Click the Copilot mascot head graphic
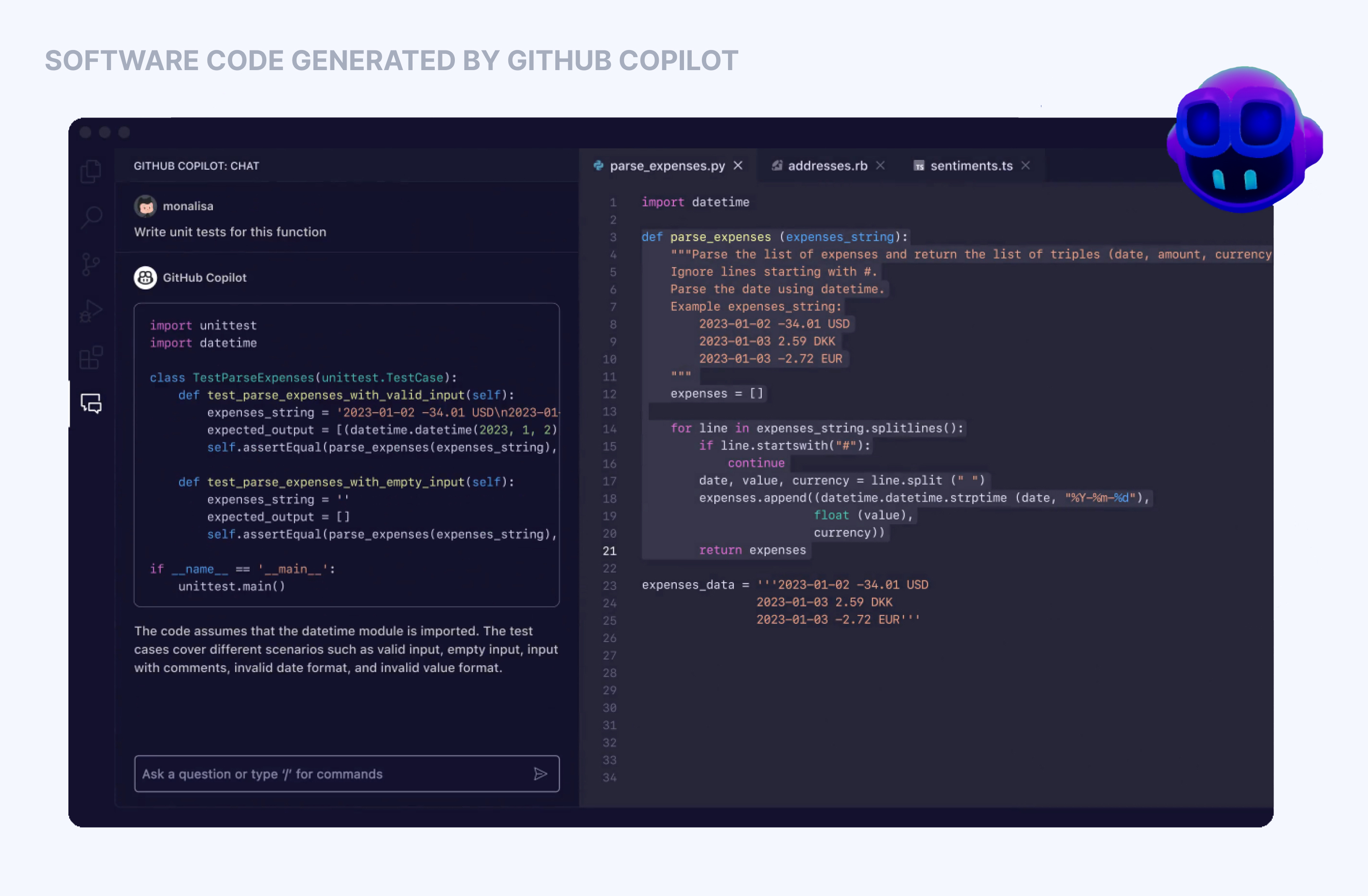 [1245, 139]
